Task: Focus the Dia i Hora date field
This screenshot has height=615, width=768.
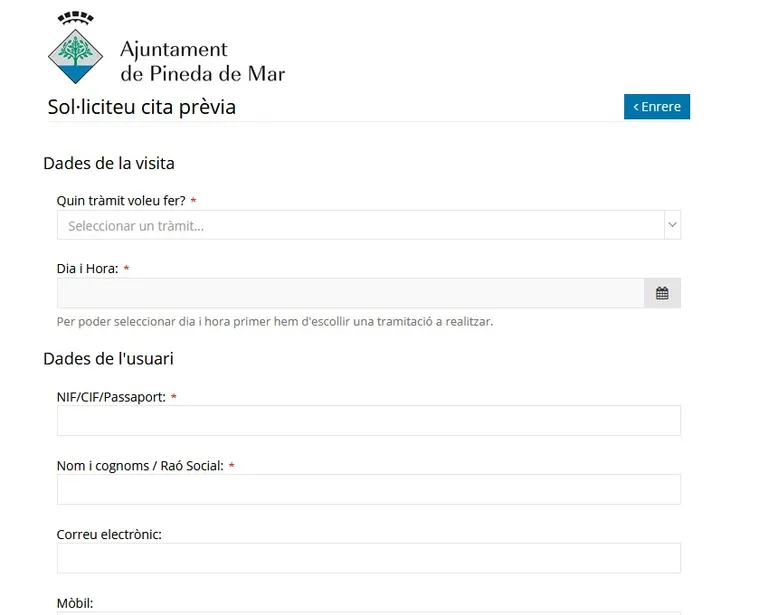Action: click(x=351, y=293)
